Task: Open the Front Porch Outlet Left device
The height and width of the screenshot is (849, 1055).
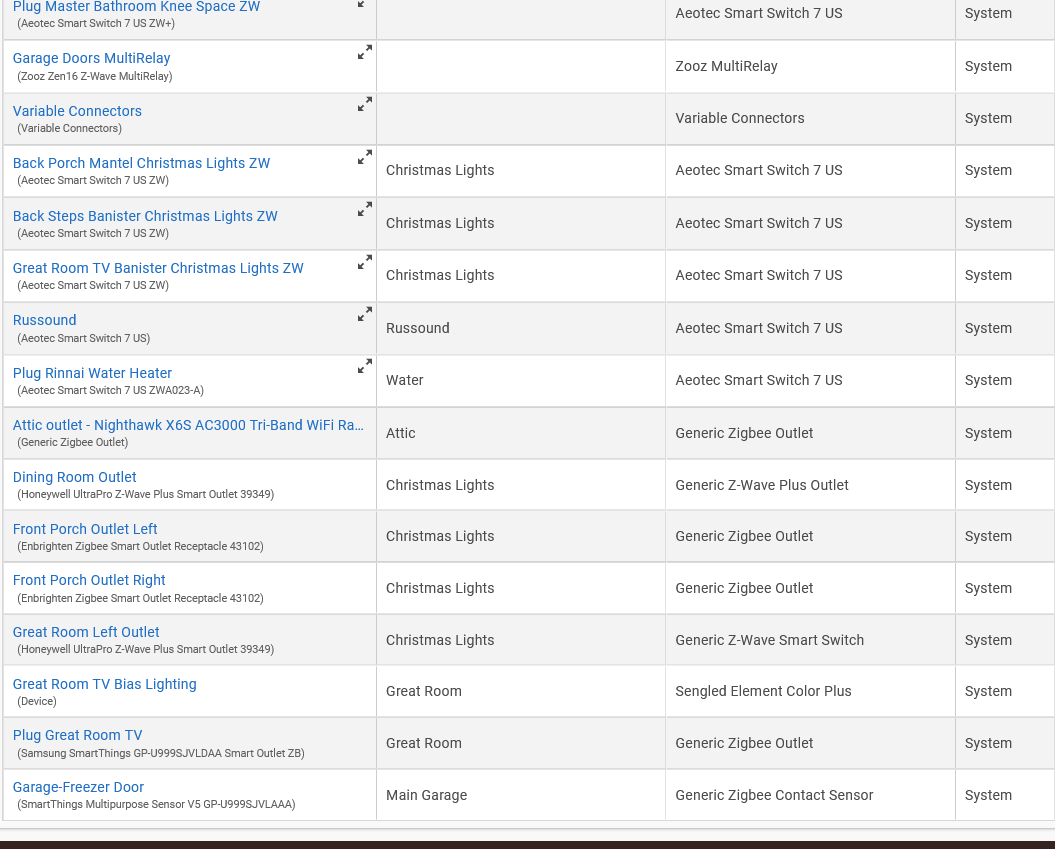Action: pos(85,529)
